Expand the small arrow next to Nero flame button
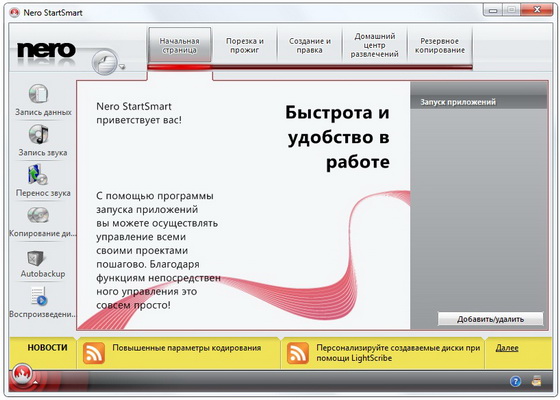Screen dimensions: 560x400 35,382
